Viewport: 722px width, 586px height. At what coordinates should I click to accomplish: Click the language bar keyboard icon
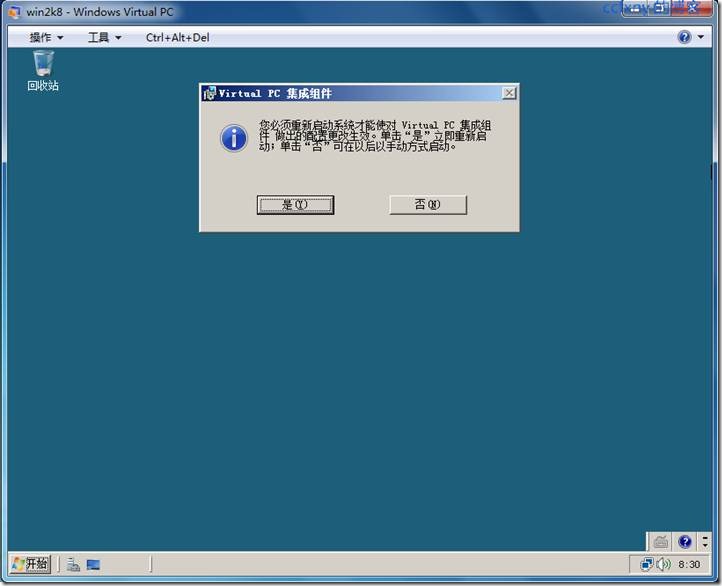pyautogui.click(x=661, y=542)
